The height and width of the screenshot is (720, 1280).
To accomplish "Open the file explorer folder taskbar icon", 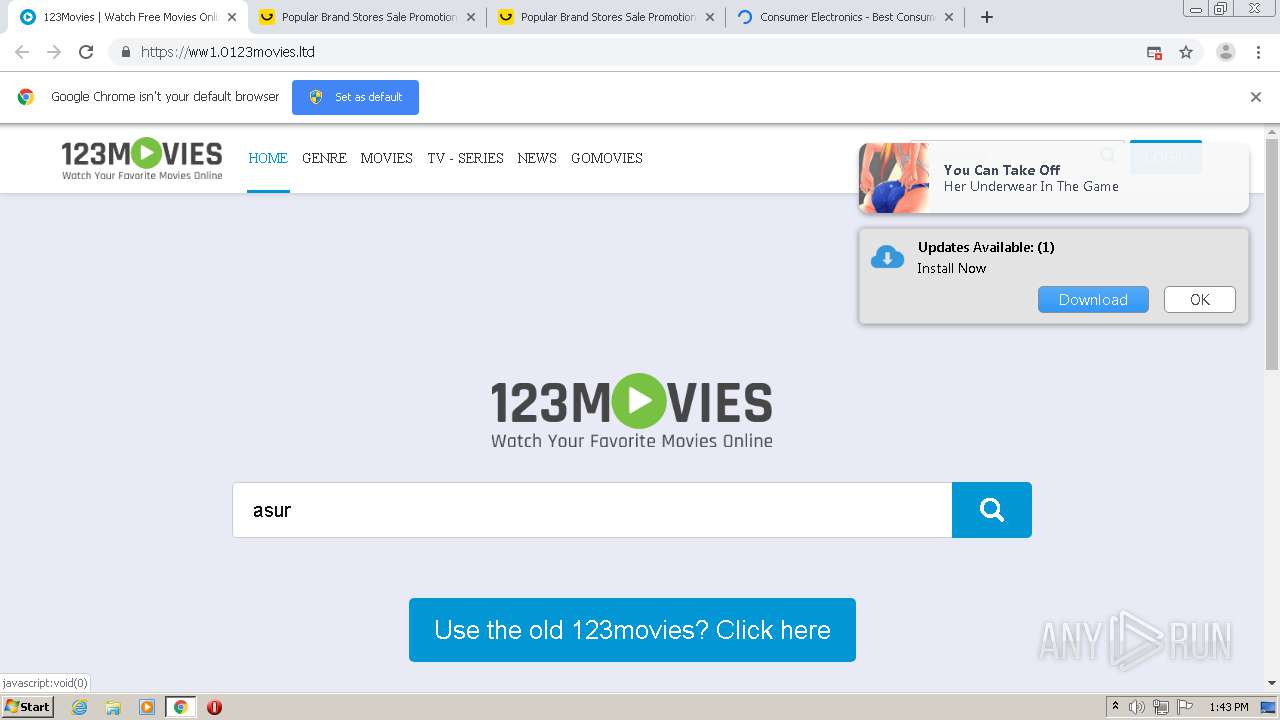I will coord(113,707).
